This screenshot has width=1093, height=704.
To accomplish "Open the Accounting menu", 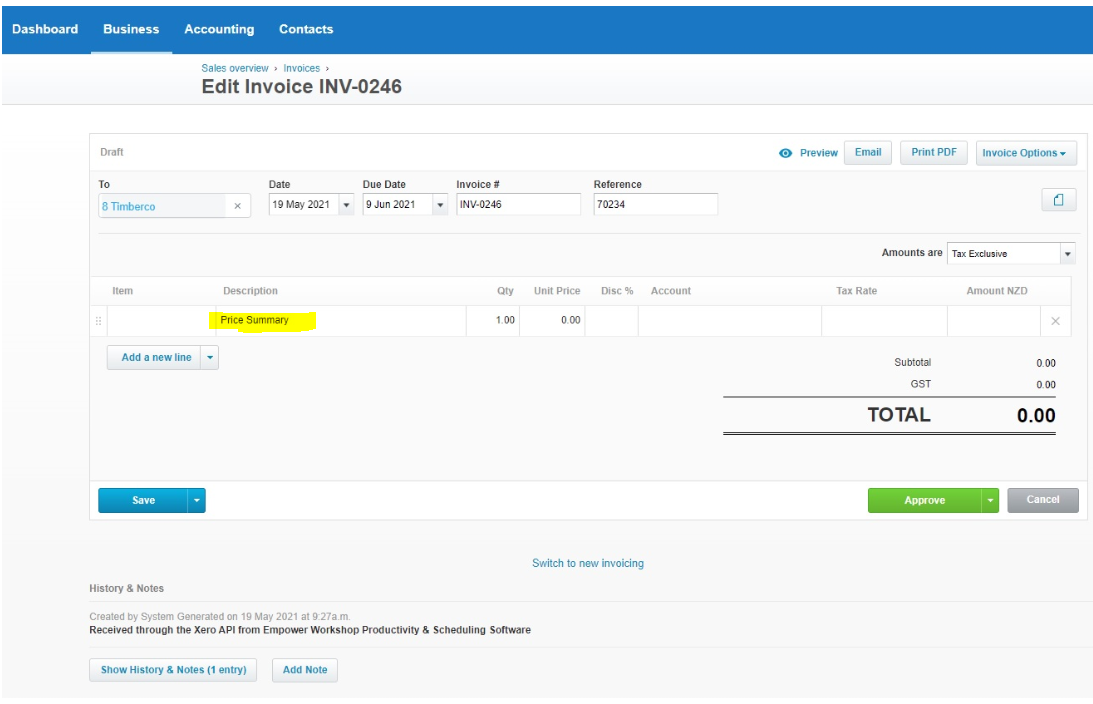I will (219, 29).
